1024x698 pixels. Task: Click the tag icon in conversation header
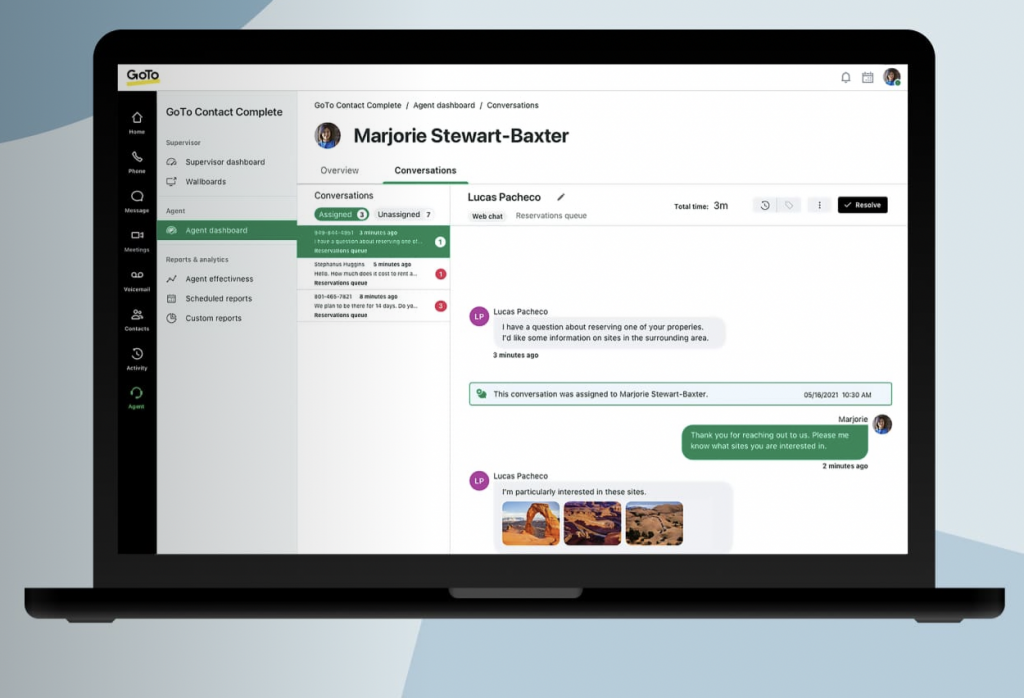point(789,205)
